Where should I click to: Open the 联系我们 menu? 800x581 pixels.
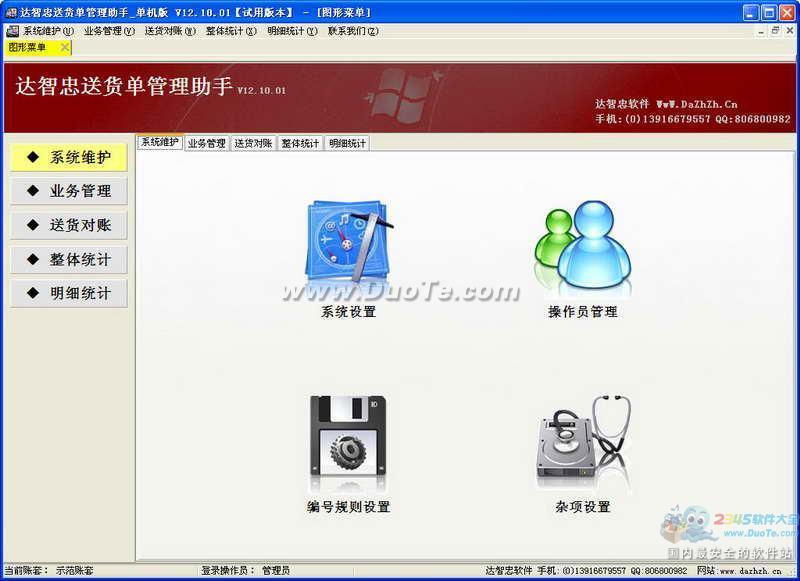click(x=353, y=31)
